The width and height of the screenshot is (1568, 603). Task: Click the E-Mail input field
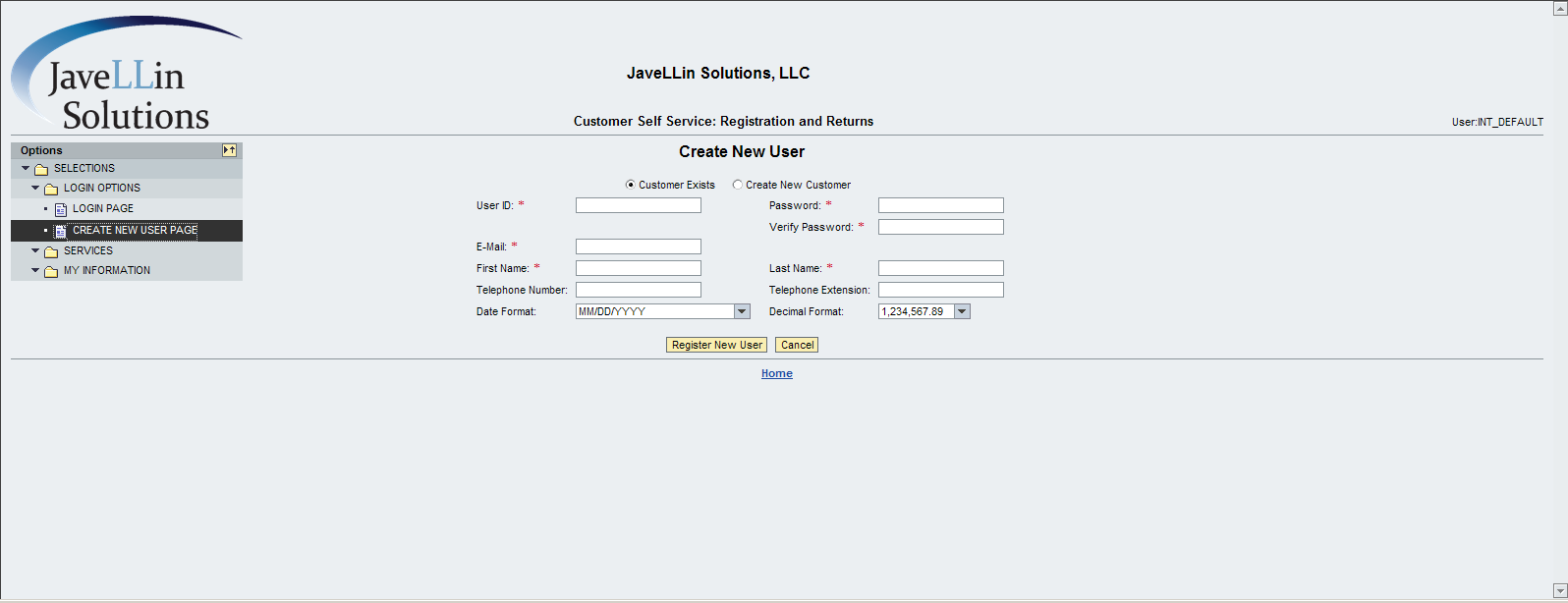pyautogui.click(x=639, y=247)
